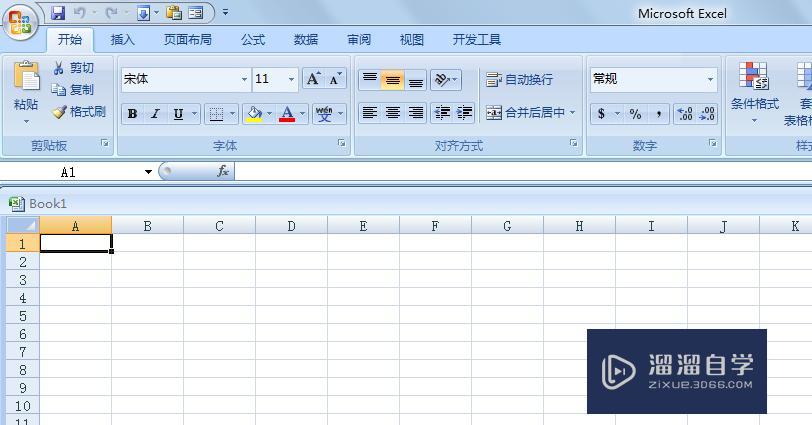Open the 常规 number format dropdown
The width and height of the screenshot is (812, 425).
pyautogui.click(x=710, y=80)
